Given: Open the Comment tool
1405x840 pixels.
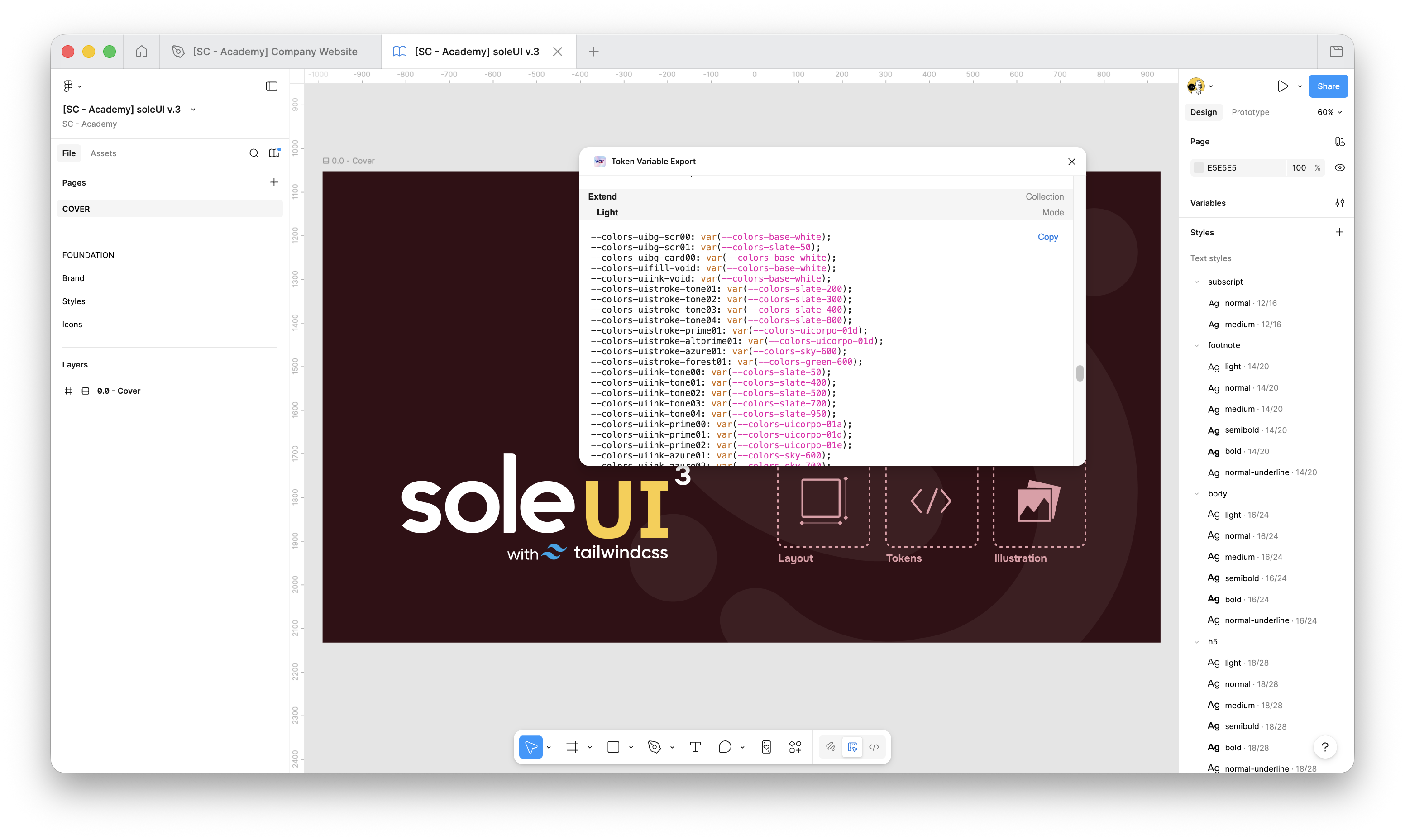Looking at the screenshot, I should pyautogui.click(x=726, y=747).
